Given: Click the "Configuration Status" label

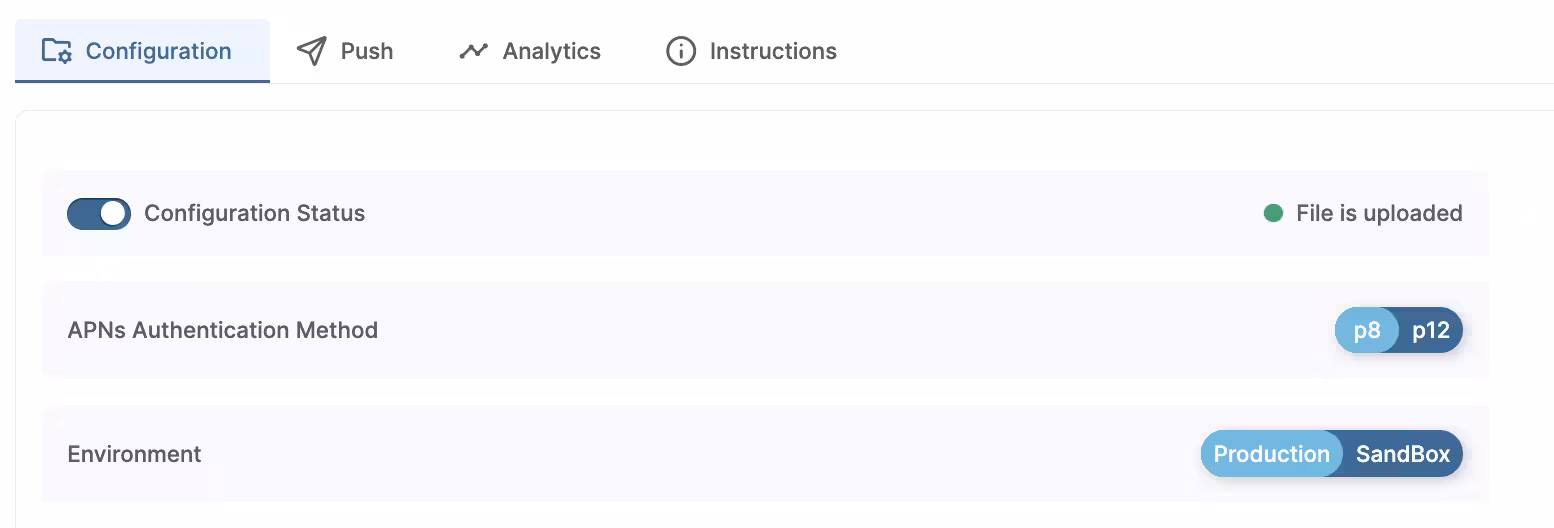Looking at the screenshot, I should [x=254, y=213].
